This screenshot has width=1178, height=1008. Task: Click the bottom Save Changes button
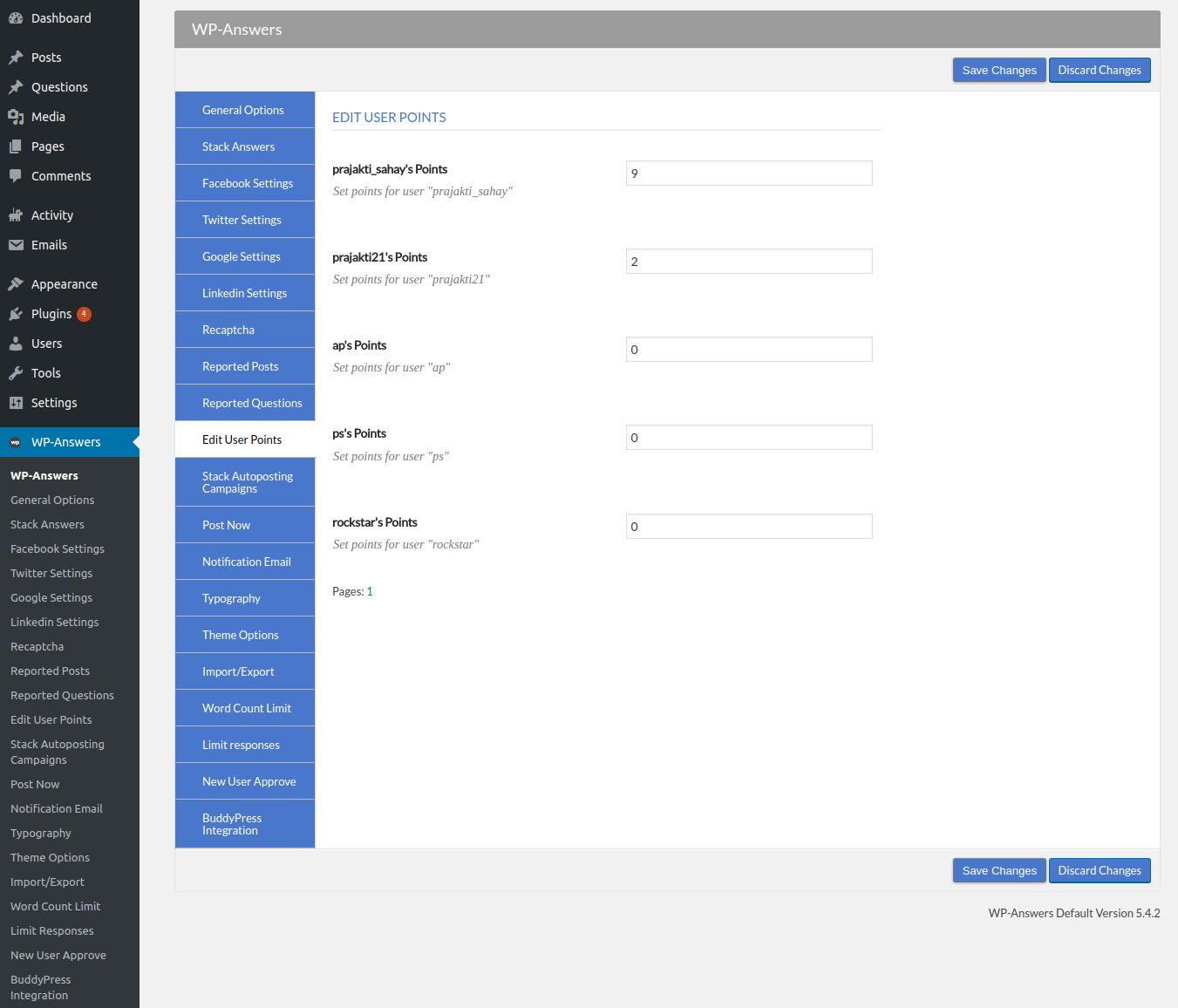point(999,871)
